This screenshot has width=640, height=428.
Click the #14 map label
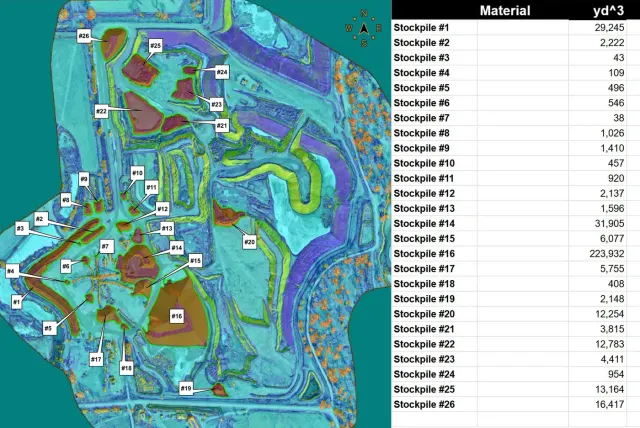(x=177, y=248)
